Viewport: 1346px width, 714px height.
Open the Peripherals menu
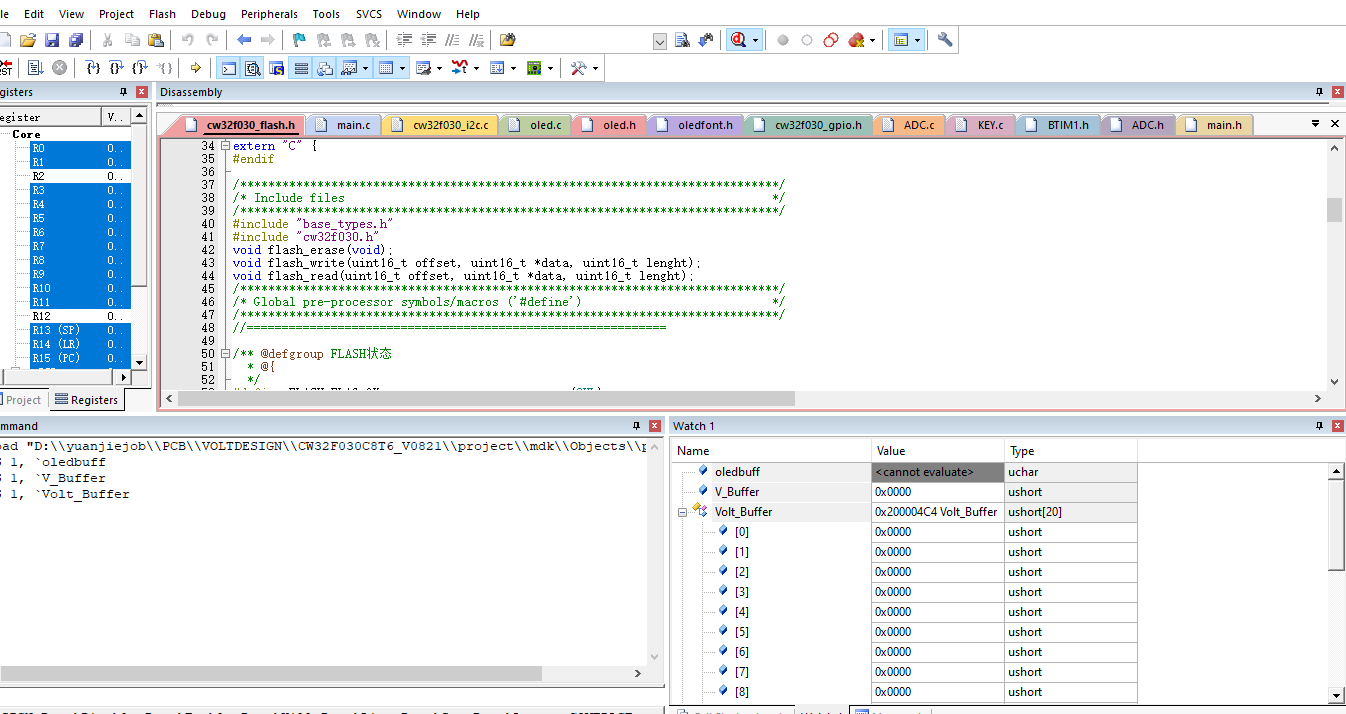pos(269,14)
